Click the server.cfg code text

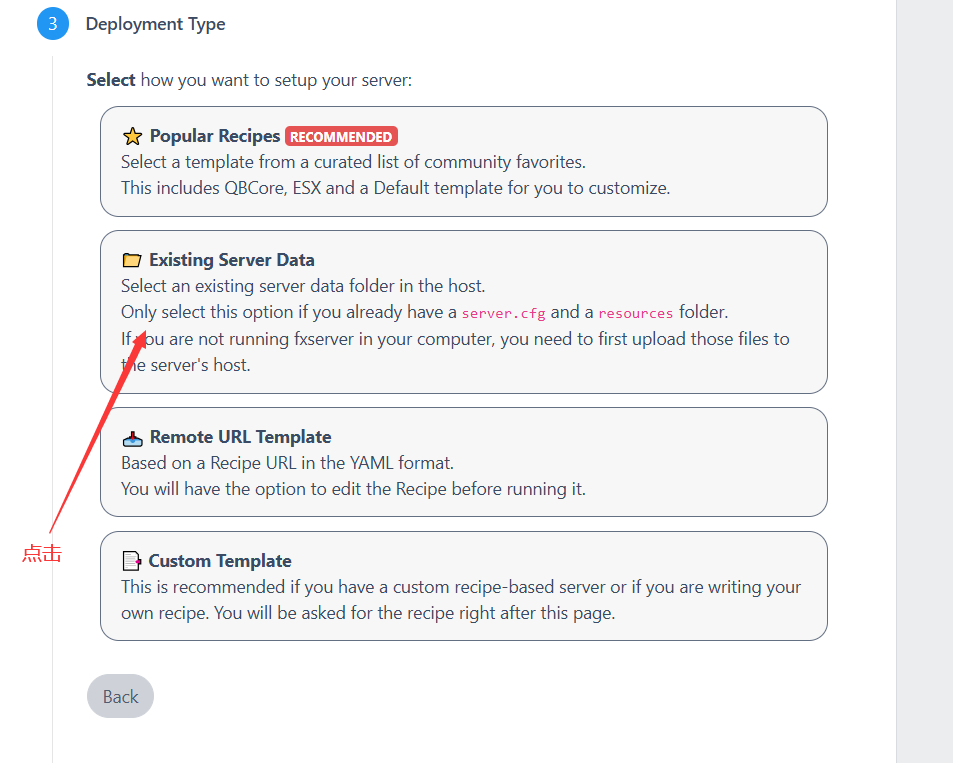pyautogui.click(x=503, y=313)
